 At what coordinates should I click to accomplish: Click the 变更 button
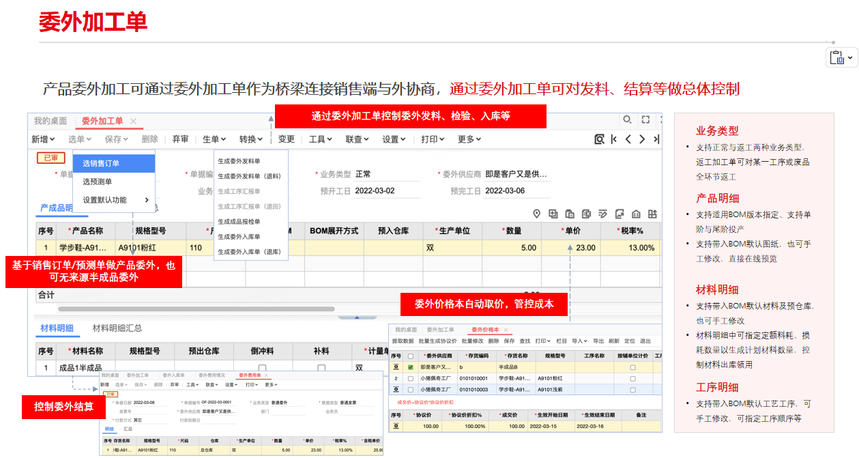pyautogui.click(x=286, y=139)
